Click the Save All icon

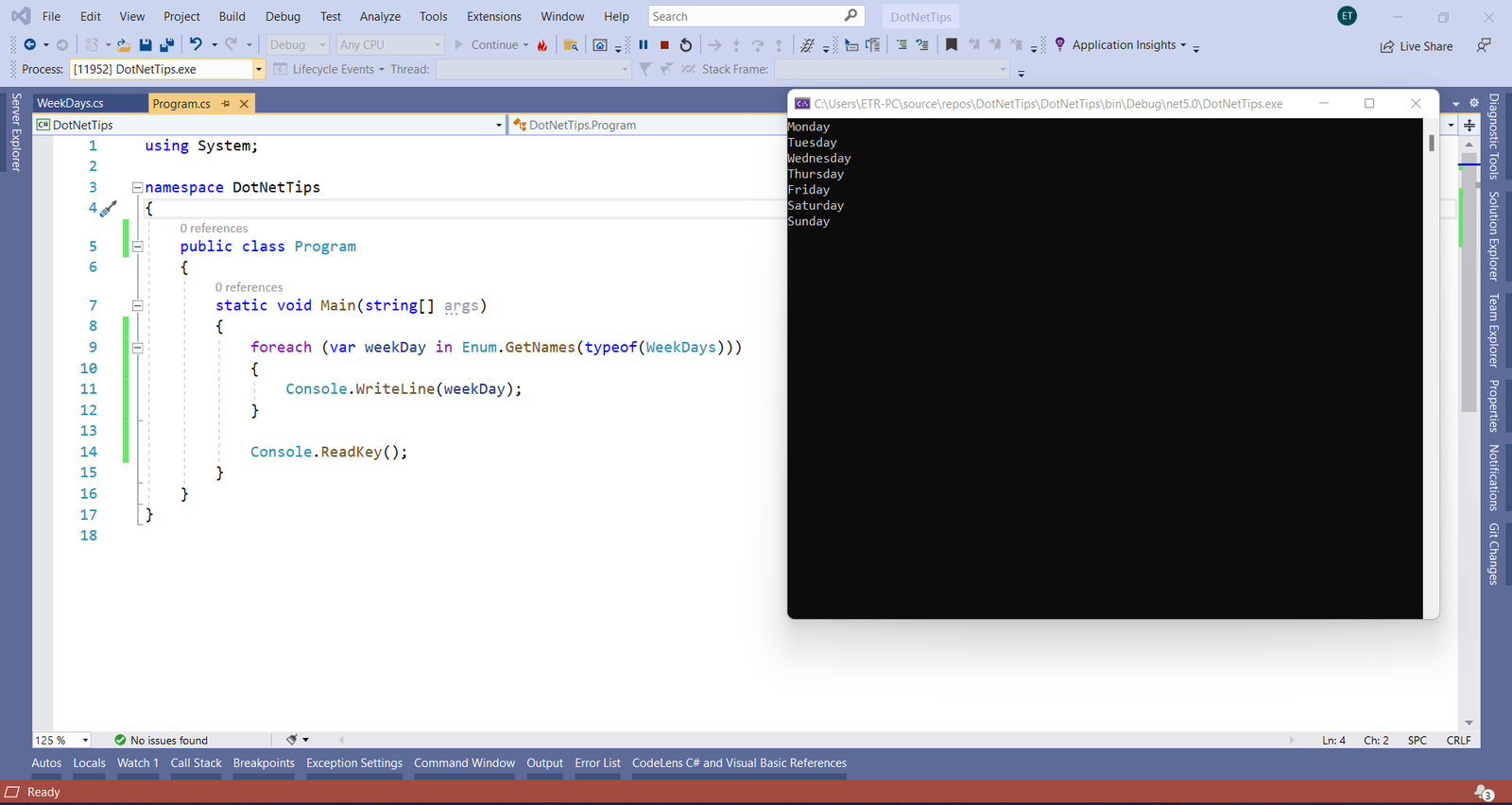tap(167, 44)
